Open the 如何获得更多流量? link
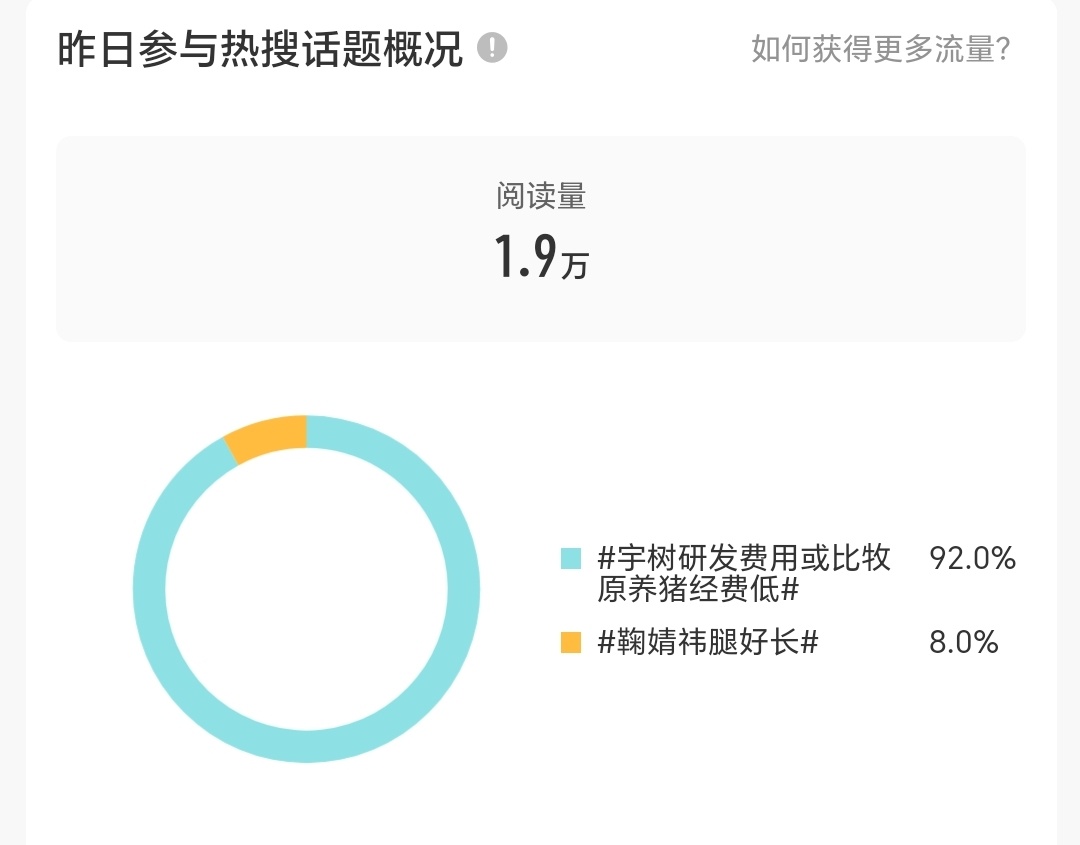 pos(880,49)
